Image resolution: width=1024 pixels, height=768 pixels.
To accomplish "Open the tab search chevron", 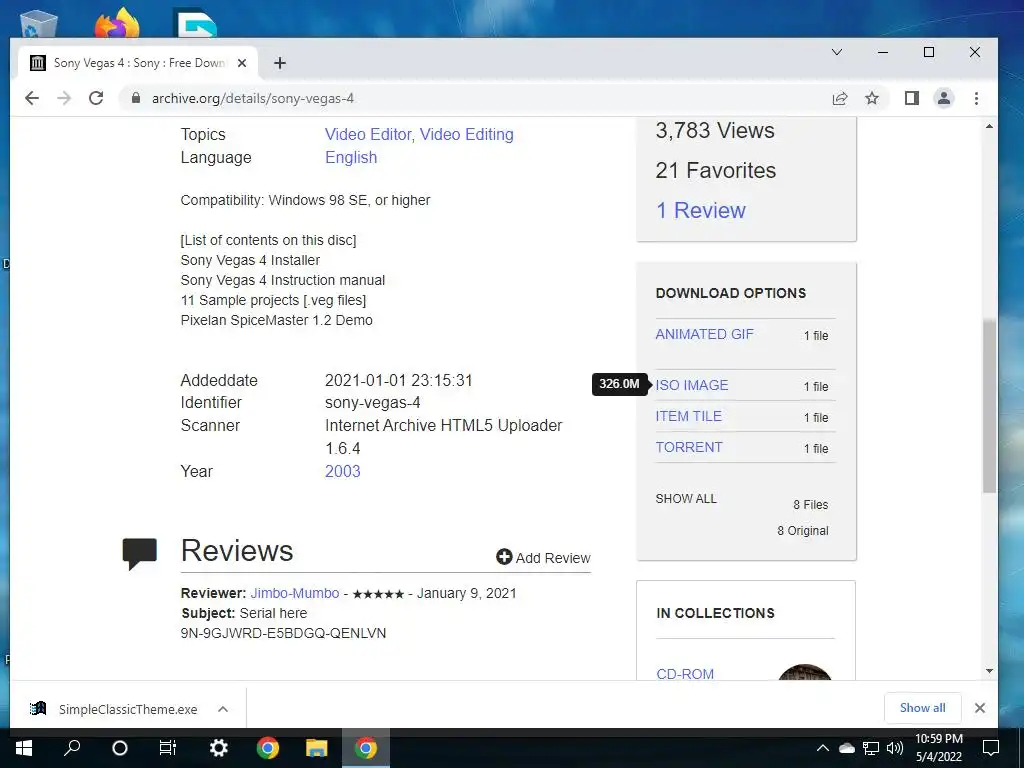I will [x=837, y=52].
